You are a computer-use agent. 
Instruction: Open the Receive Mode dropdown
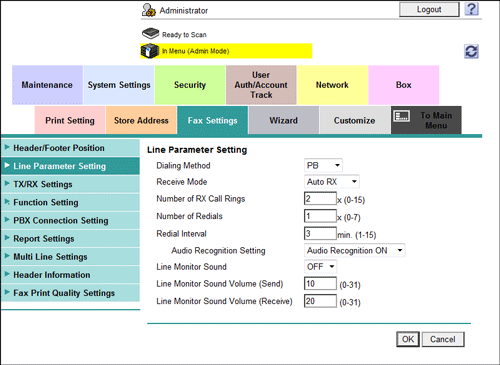(x=331, y=182)
